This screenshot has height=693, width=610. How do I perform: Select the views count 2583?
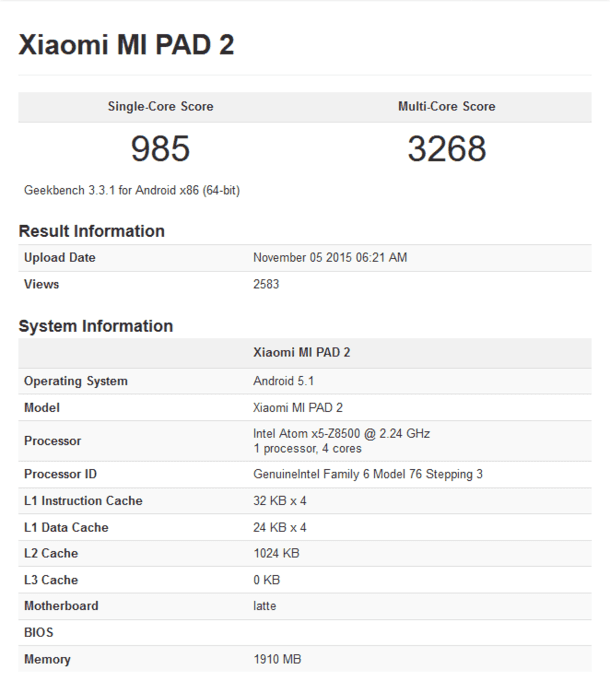tap(266, 284)
